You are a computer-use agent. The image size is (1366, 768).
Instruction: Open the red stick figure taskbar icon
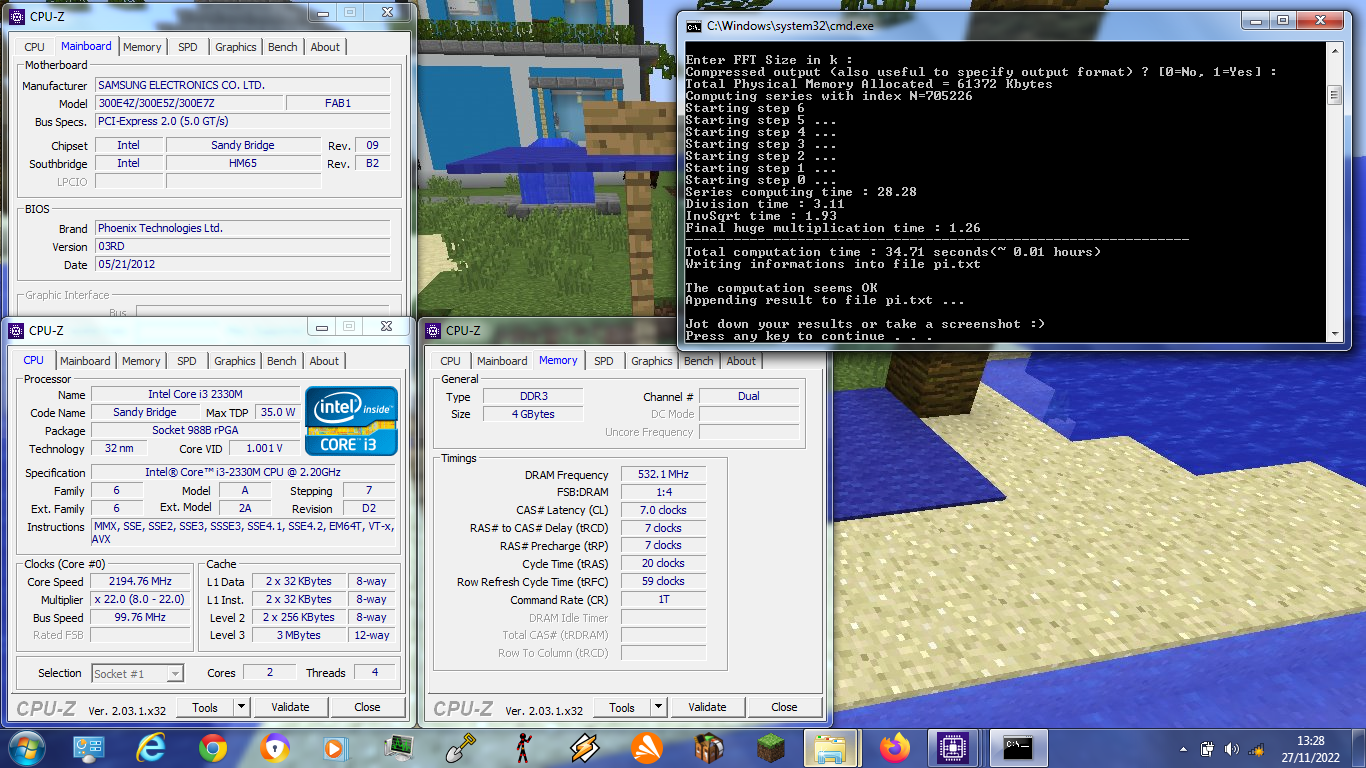point(522,748)
